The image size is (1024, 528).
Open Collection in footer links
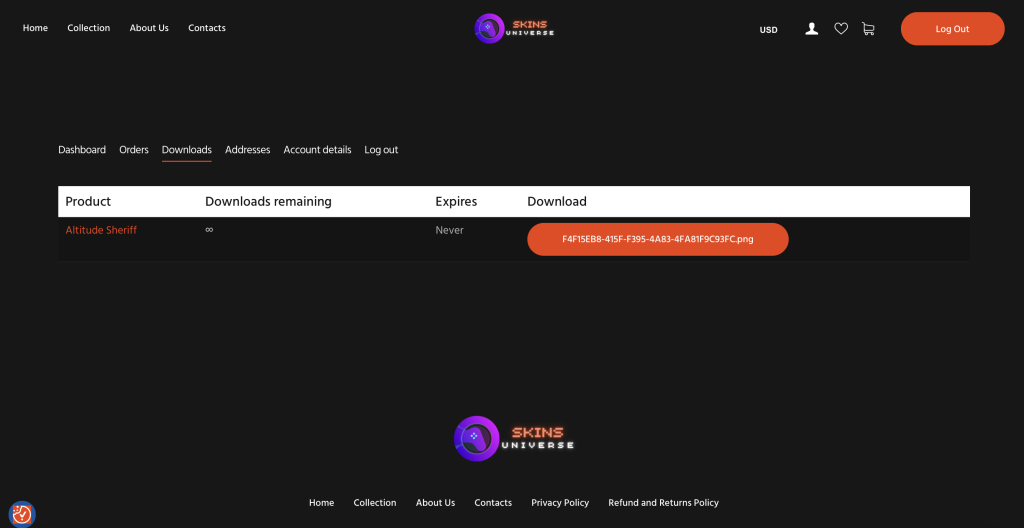(375, 503)
